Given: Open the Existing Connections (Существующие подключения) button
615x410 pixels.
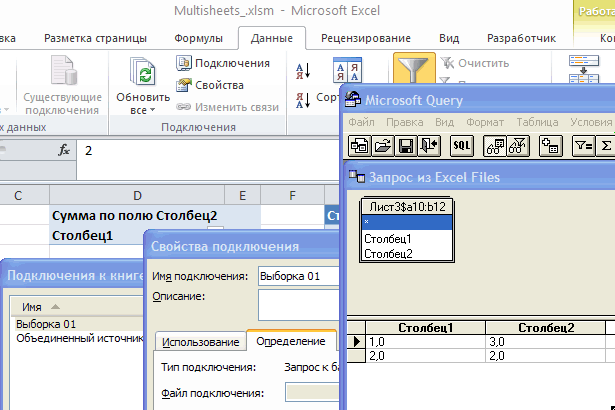Looking at the screenshot, I should tap(62, 85).
